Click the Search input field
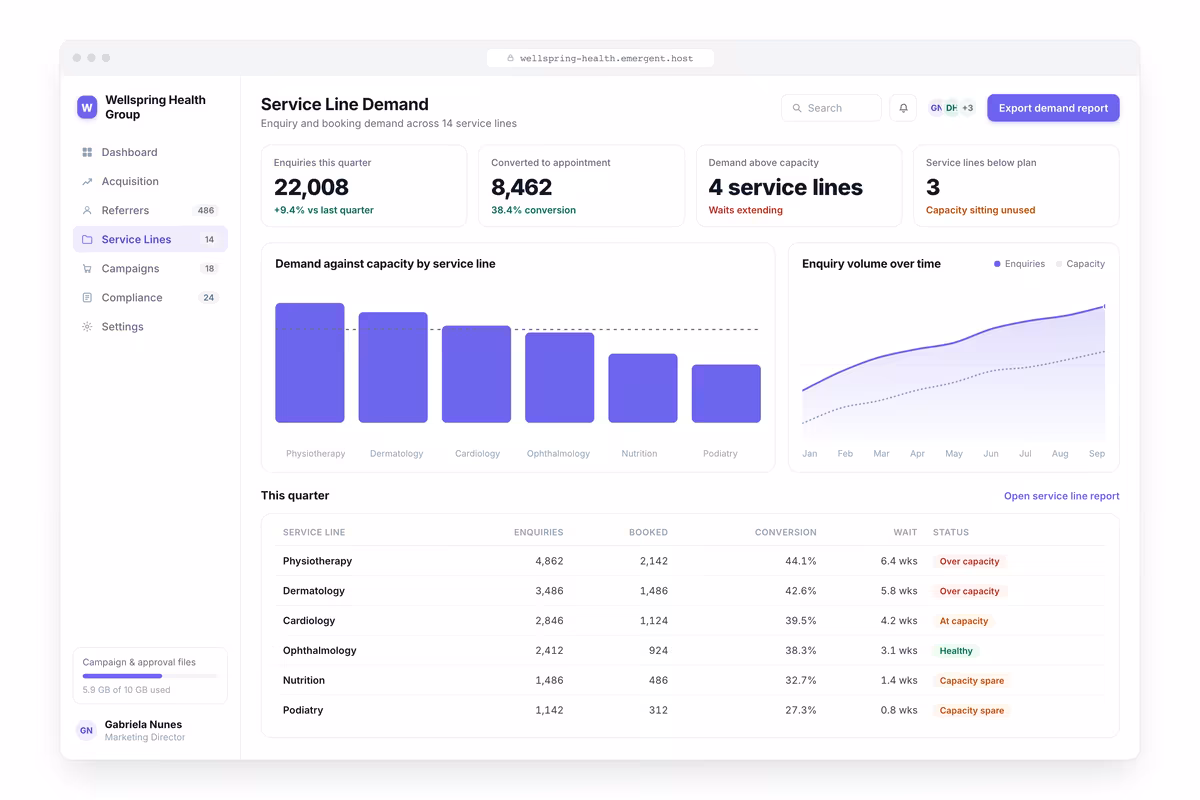Viewport: 1200px width, 800px height. pos(831,108)
